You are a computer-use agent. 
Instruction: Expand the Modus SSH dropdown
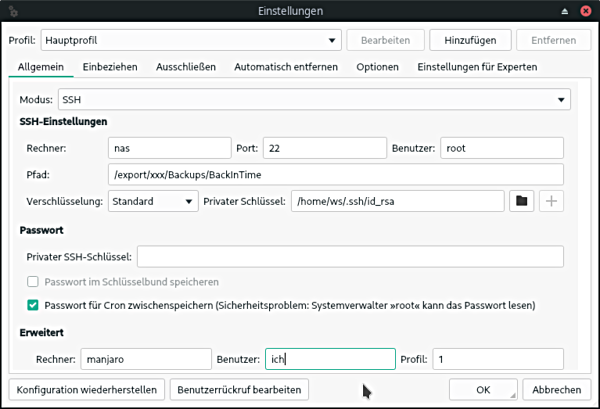(x=314, y=100)
